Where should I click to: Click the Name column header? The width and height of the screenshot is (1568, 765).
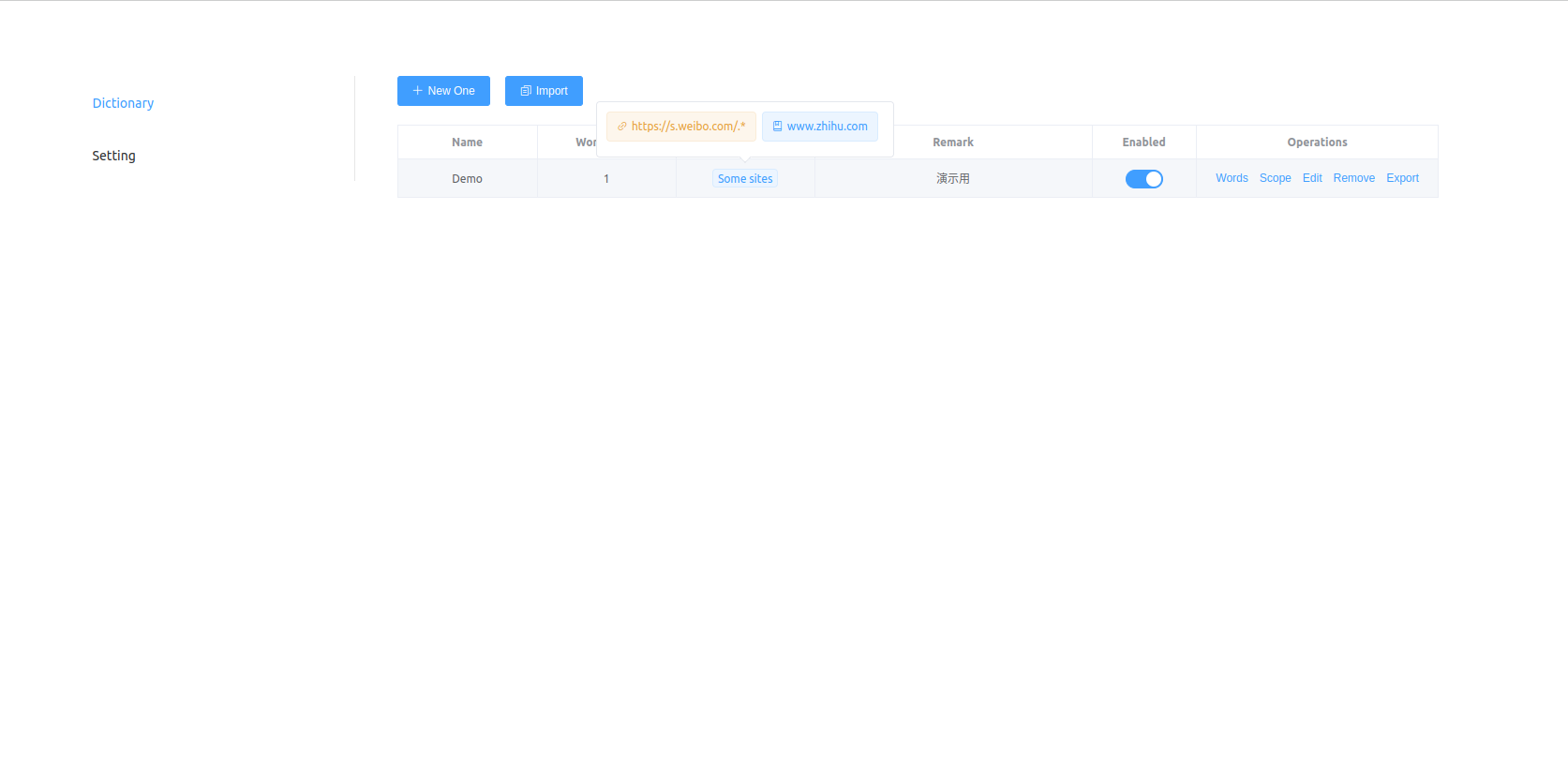click(467, 142)
